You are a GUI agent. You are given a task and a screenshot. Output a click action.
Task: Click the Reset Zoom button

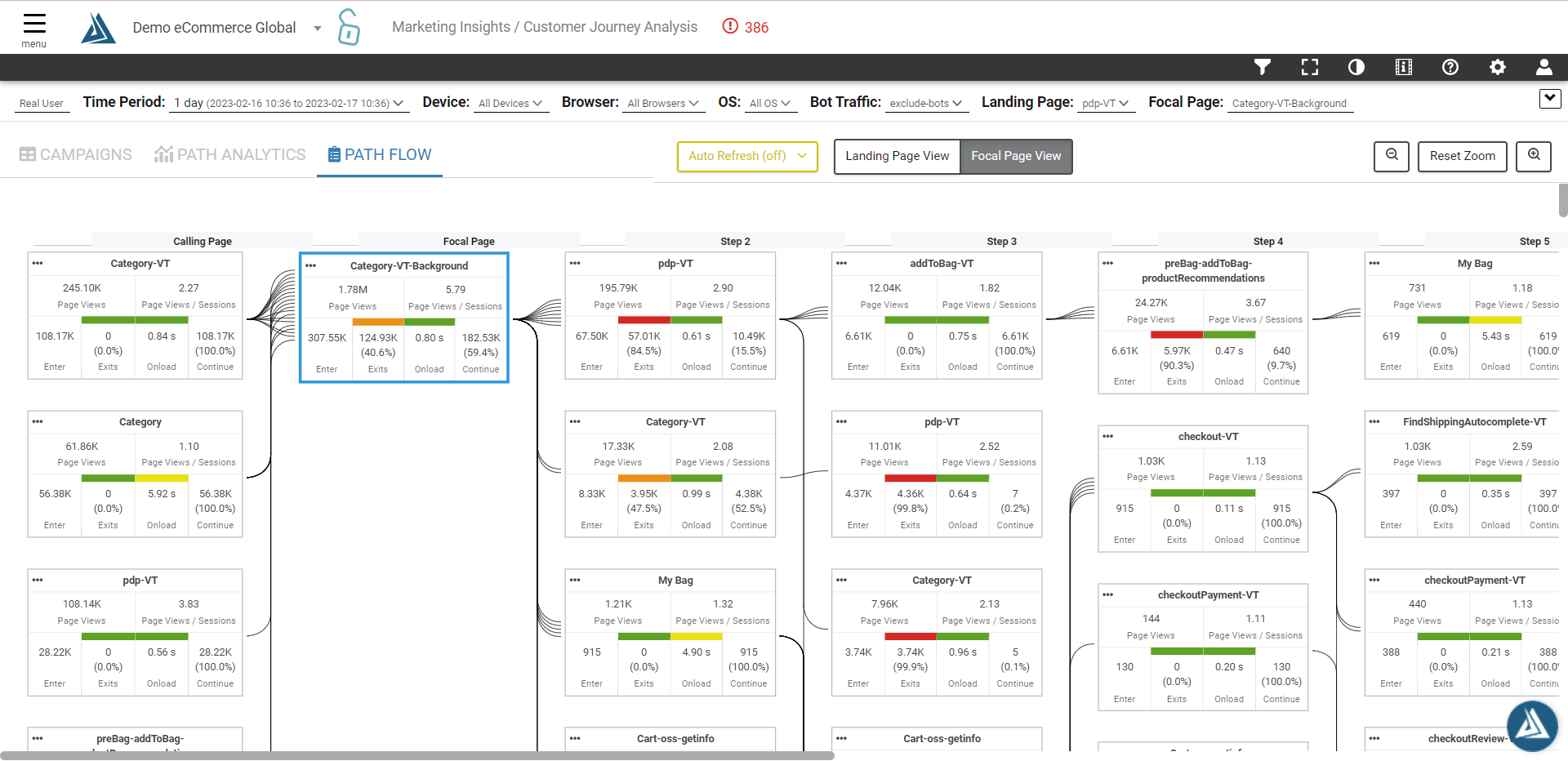(x=1463, y=156)
